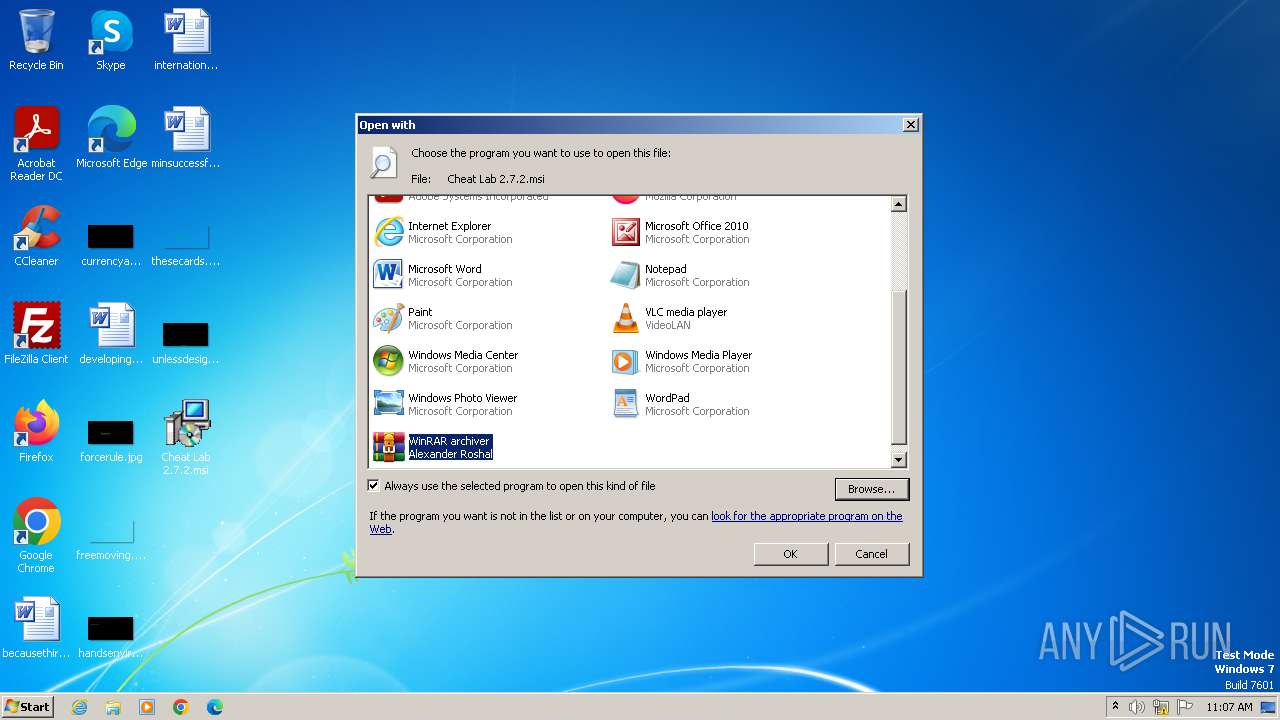Select Cheat Lab 2.7.2.msi desktop file
The image size is (1280, 720).
click(186, 438)
